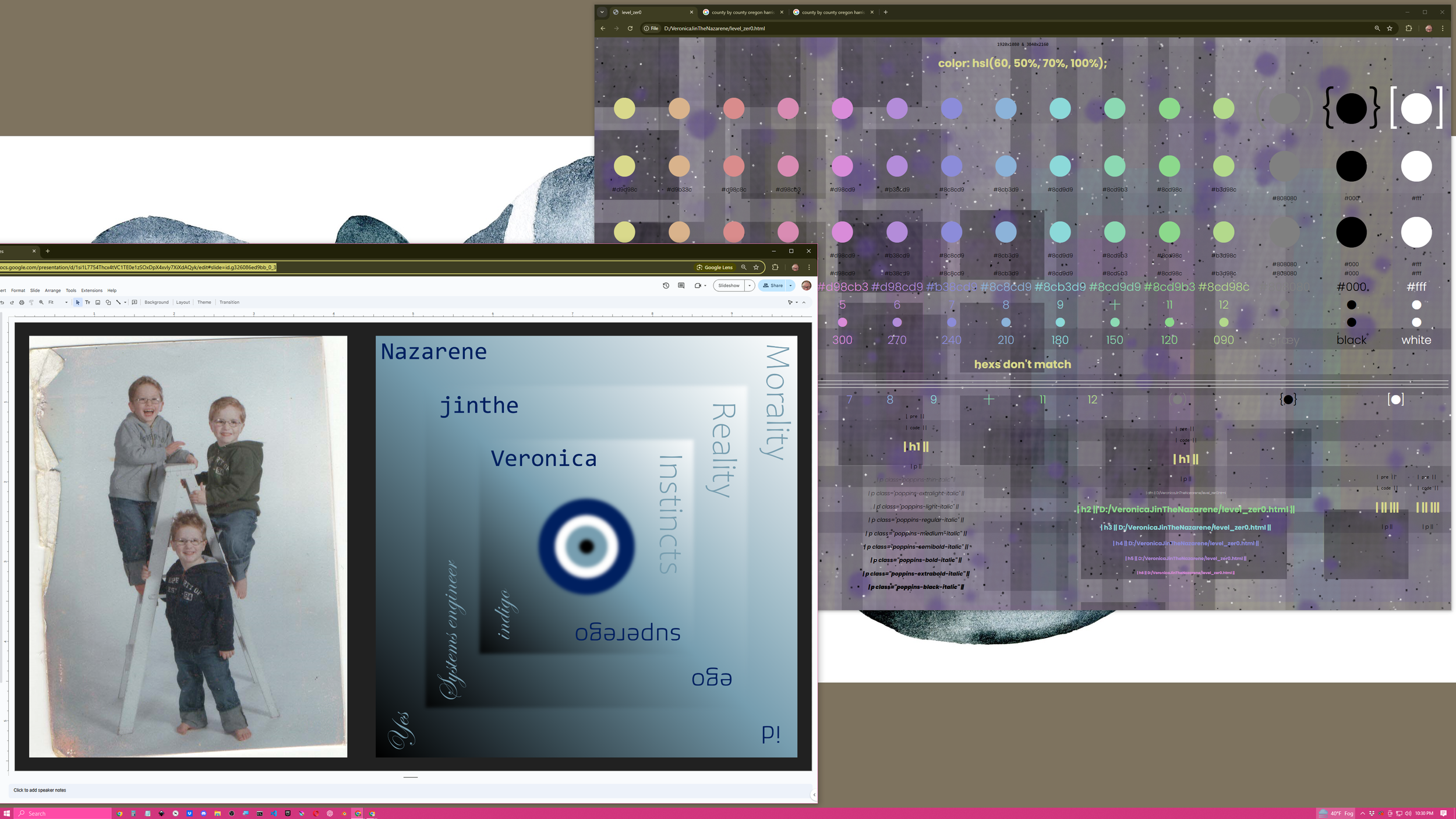The height and width of the screenshot is (819, 1456).
Task: Click the Google Lens chip
Action: [715, 267]
